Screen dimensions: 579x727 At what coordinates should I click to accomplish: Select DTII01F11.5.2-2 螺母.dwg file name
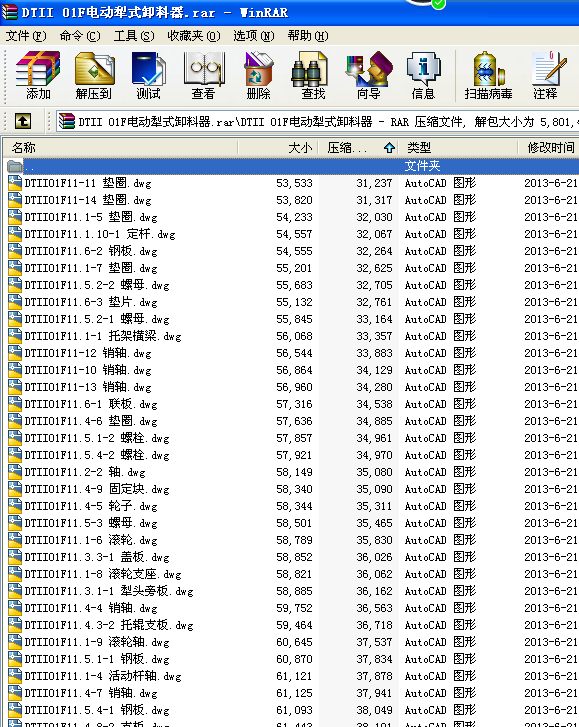[x=97, y=285]
